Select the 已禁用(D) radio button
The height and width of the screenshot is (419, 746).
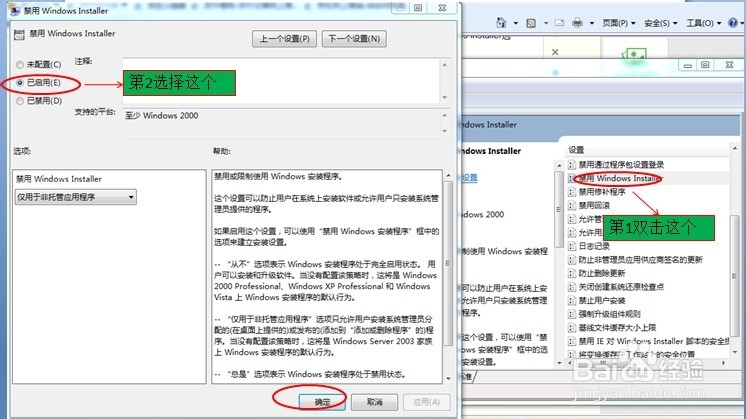pos(20,101)
